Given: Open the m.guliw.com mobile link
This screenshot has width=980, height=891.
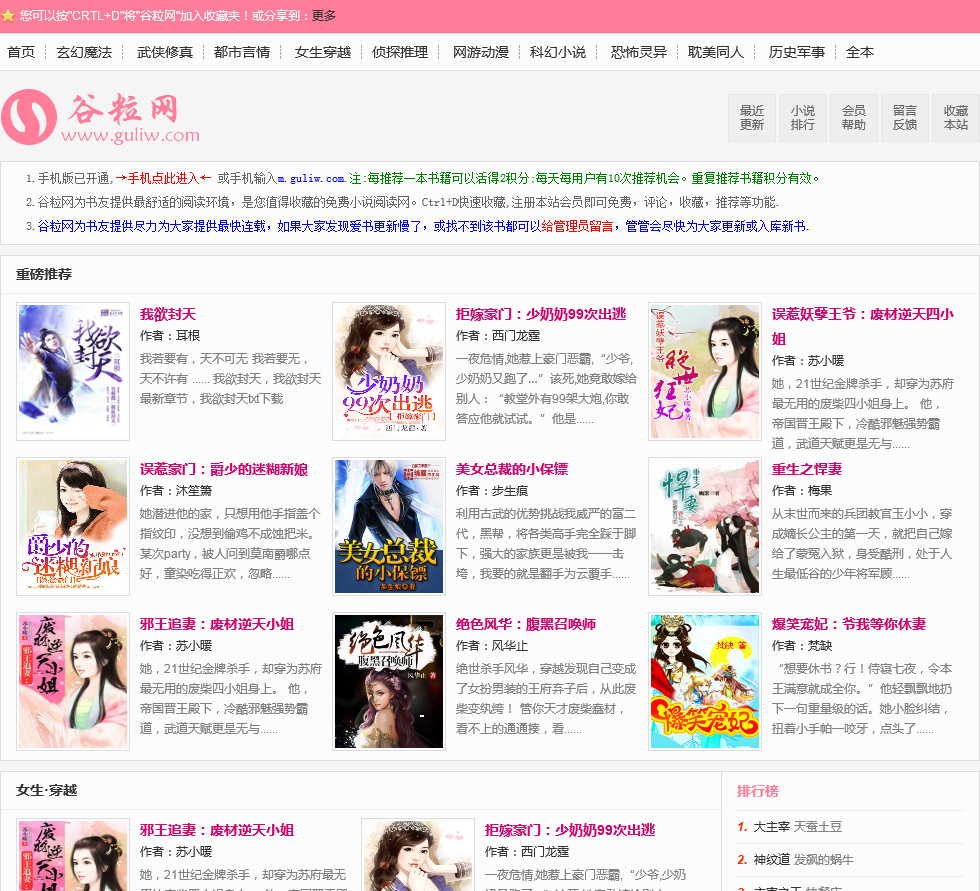Looking at the screenshot, I should click(x=311, y=179).
